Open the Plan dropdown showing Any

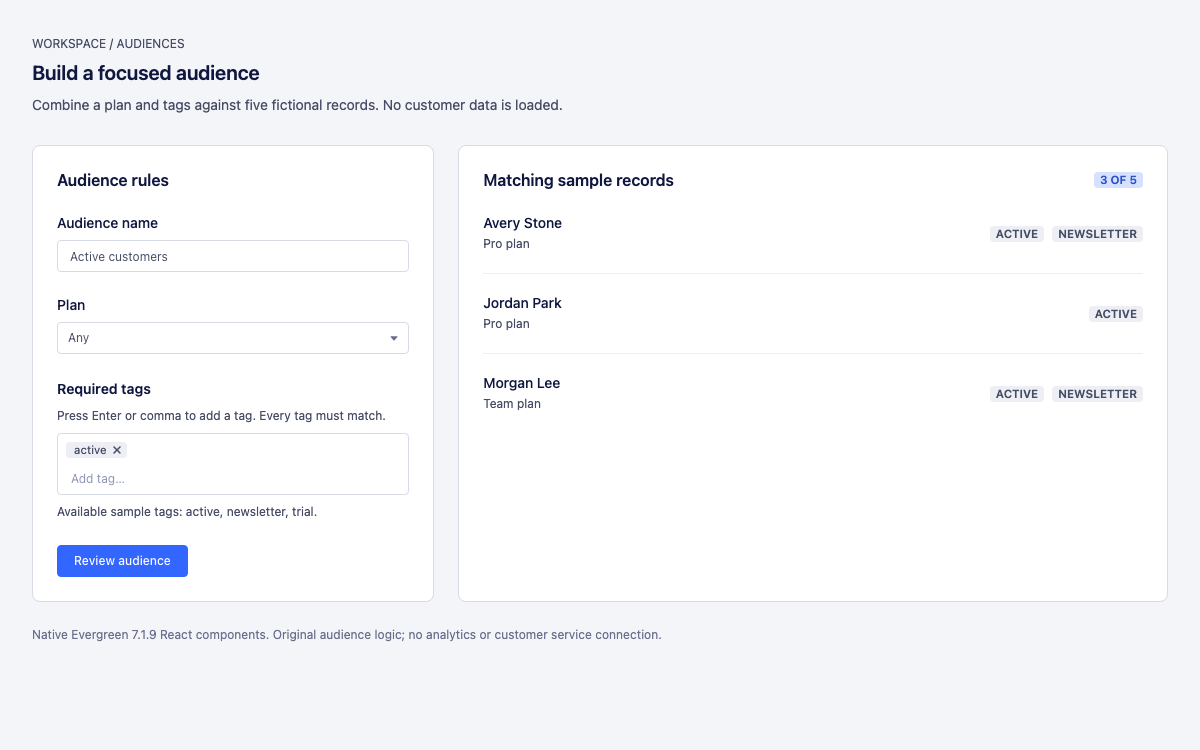point(233,338)
